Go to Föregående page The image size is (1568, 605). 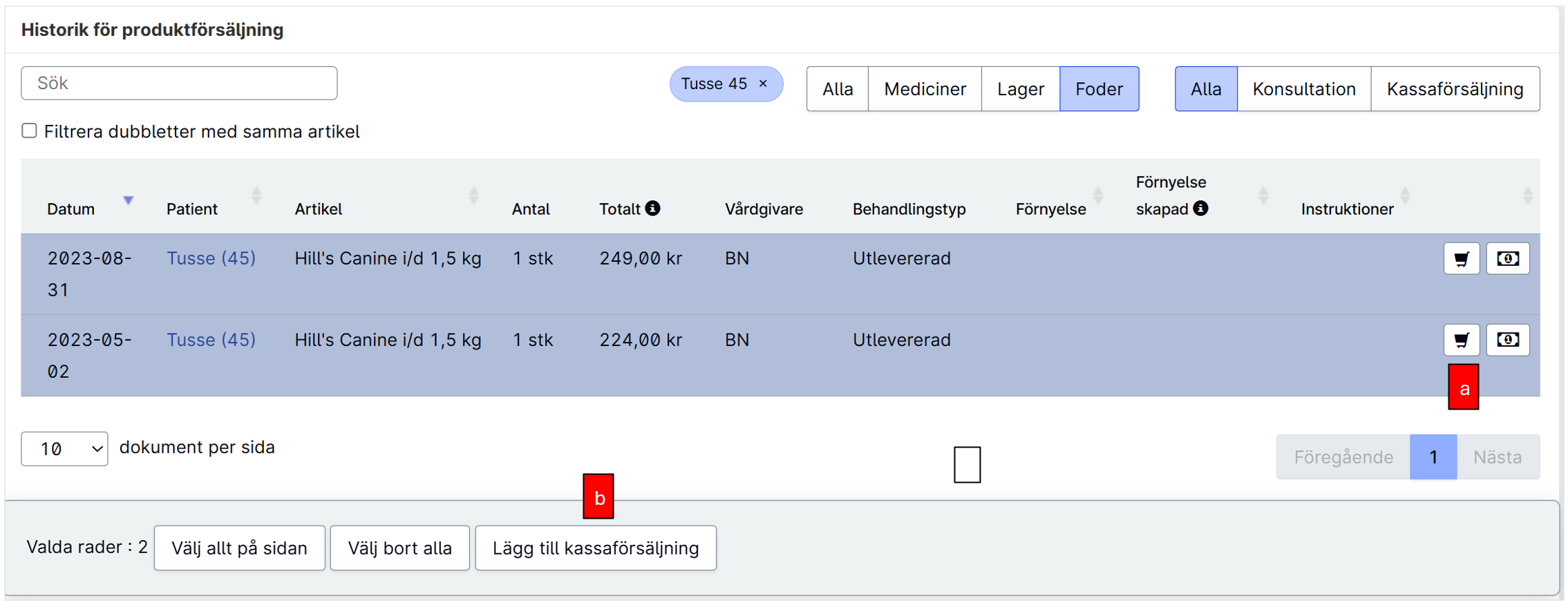(1343, 457)
